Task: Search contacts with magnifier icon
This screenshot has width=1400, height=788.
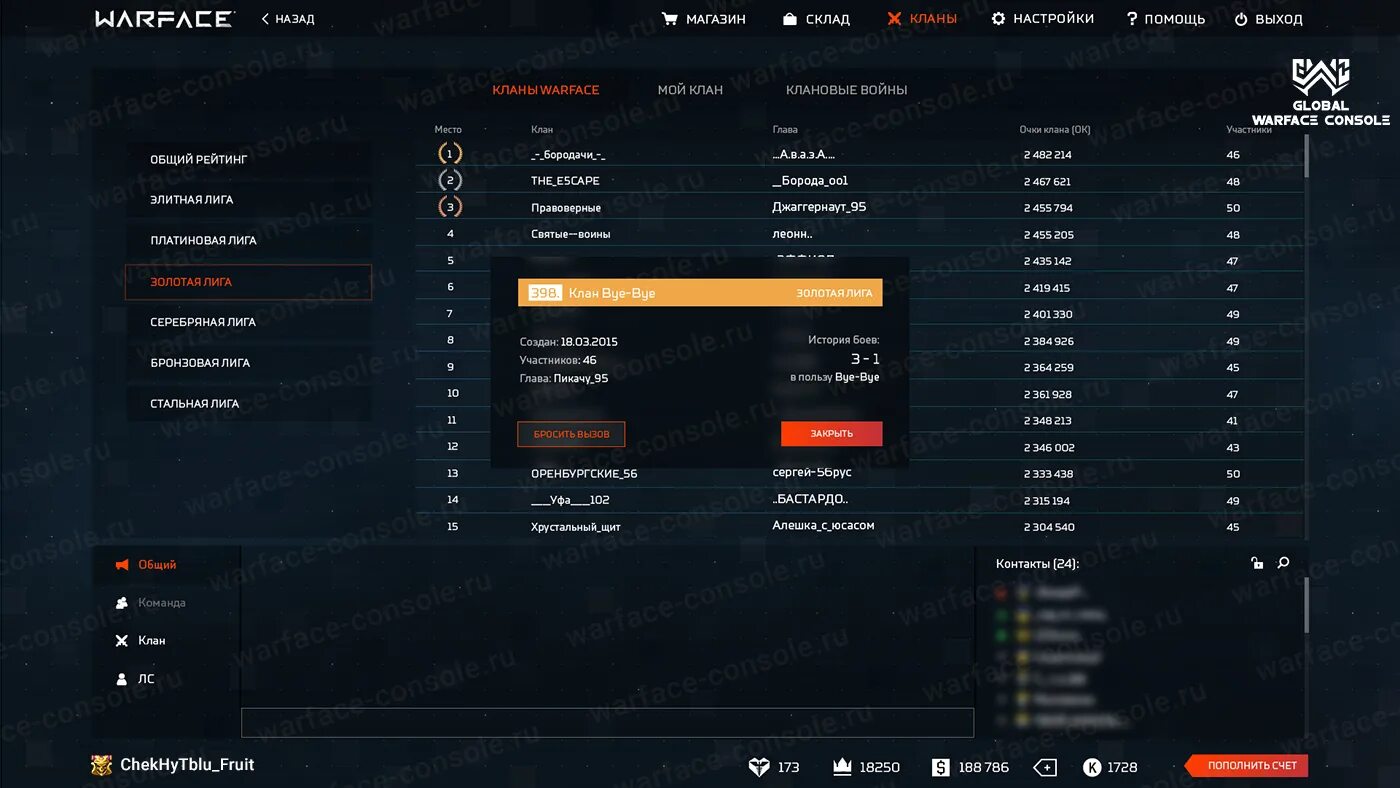Action: point(1284,563)
